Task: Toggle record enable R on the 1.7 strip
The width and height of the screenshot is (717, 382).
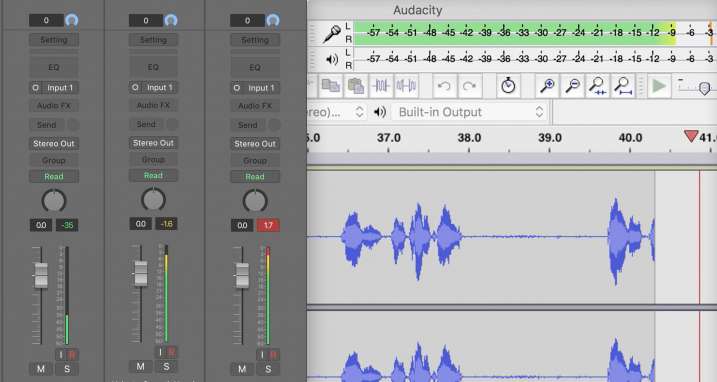Action: pyautogui.click(x=273, y=355)
